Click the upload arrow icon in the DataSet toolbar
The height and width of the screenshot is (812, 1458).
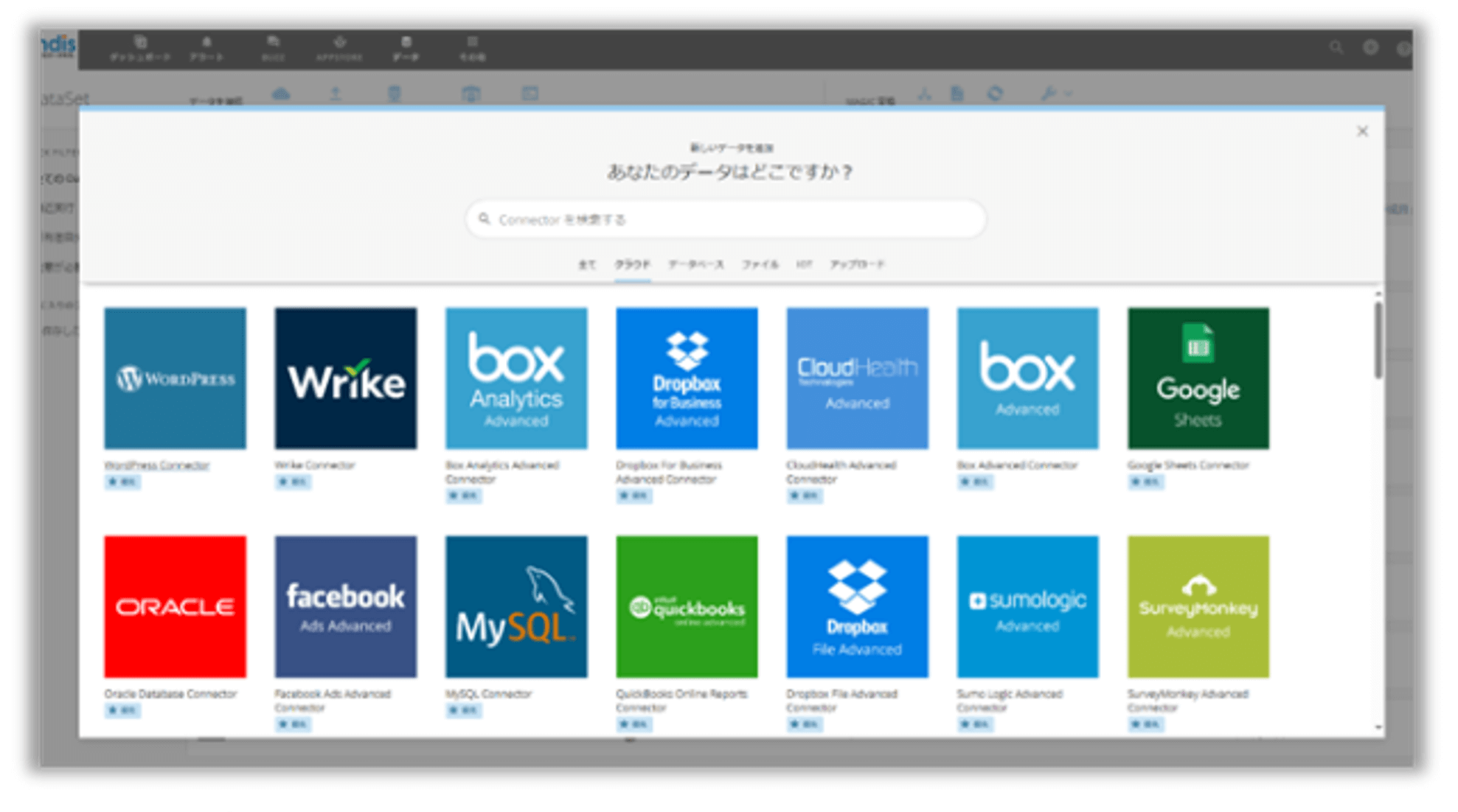(x=336, y=94)
